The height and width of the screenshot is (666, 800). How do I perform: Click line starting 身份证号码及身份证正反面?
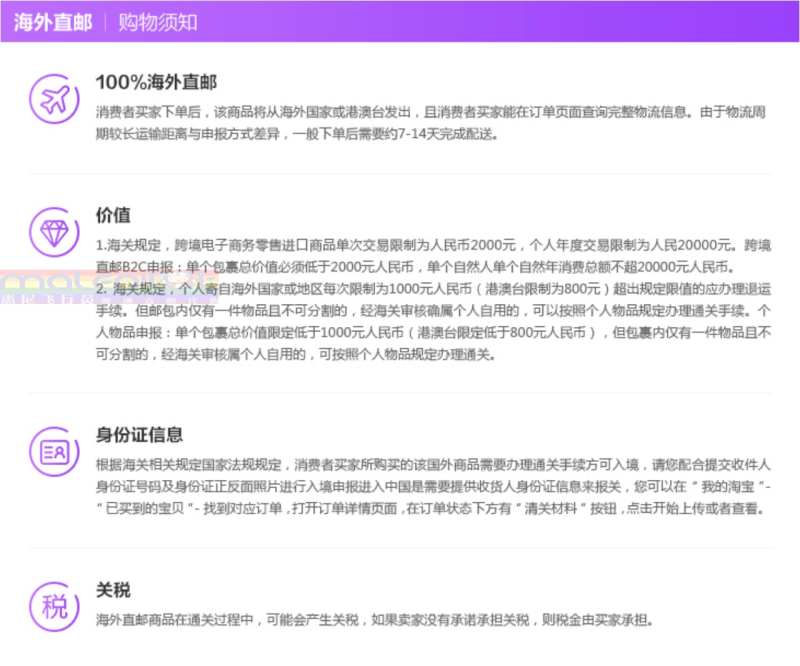(x=433, y=487)
